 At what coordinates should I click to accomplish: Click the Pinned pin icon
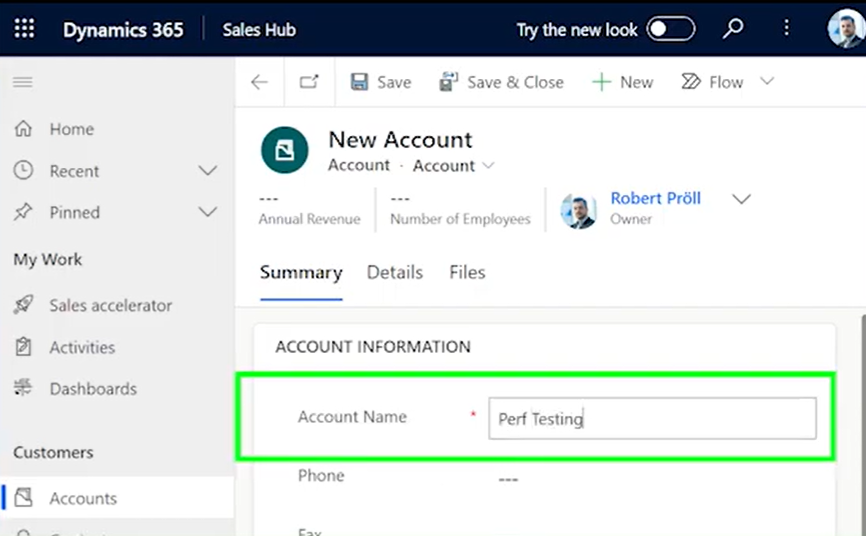point(23,212)
